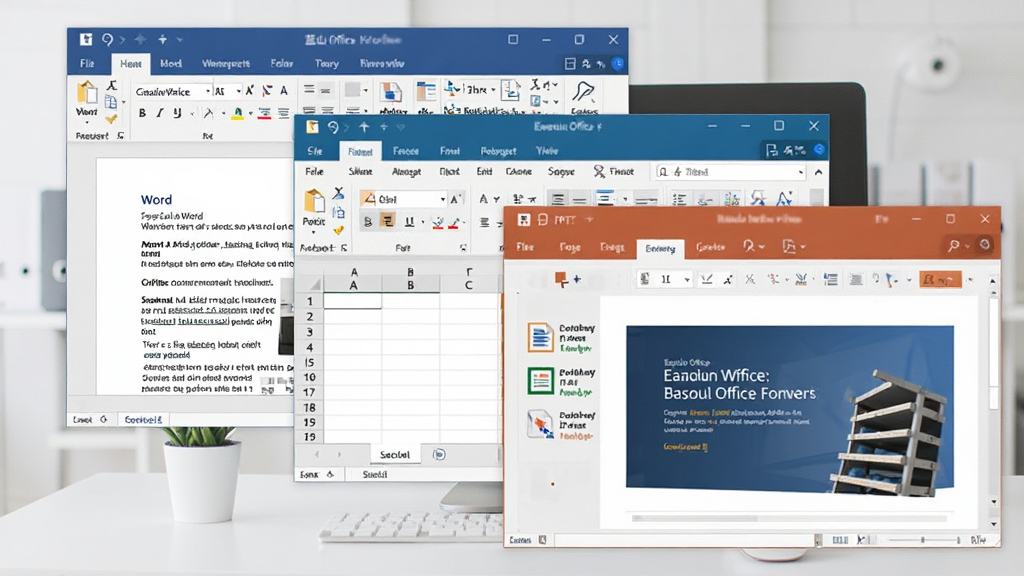Click the Save icon in the spreadsheet title bar
The image size is (1024, 576).
(312, 127)
